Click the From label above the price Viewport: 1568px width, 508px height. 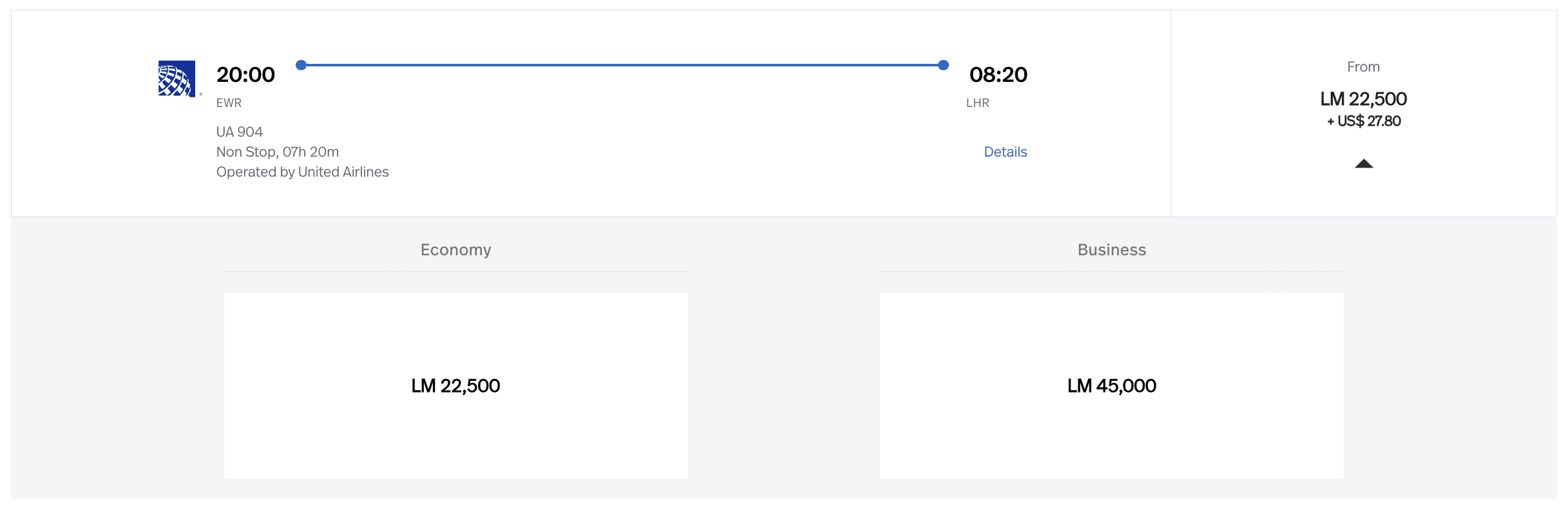[1363, 67]
